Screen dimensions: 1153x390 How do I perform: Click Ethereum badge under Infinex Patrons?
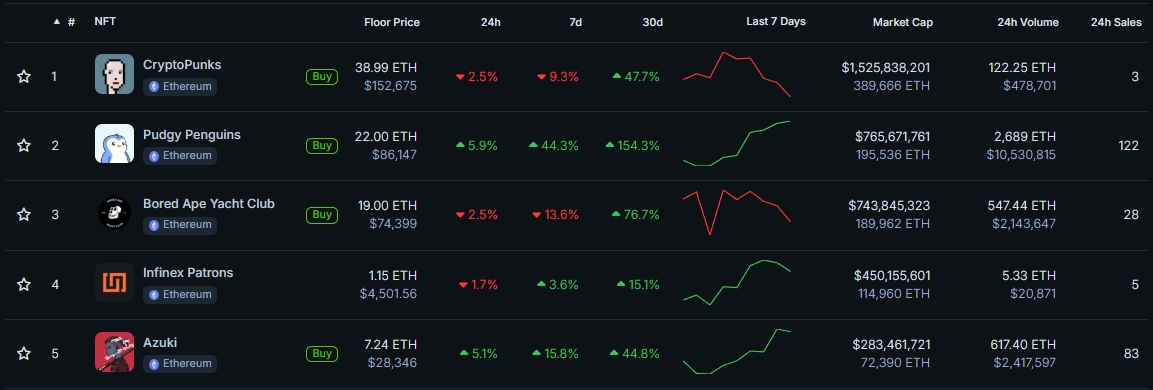[180, 294]
